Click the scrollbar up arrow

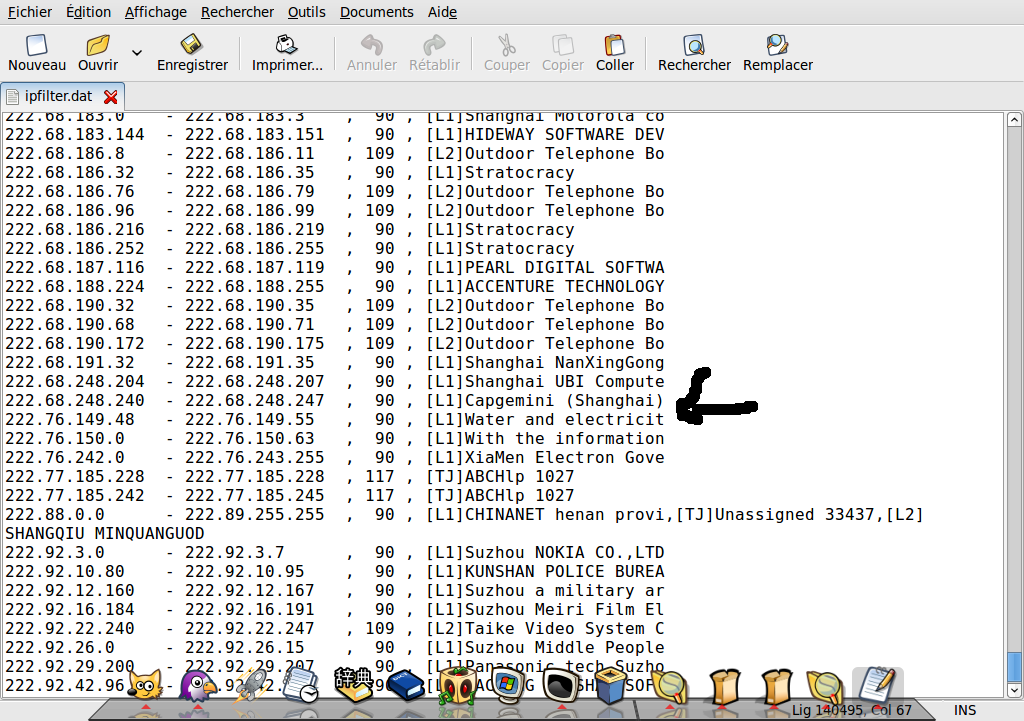[x=1014, y=120]
